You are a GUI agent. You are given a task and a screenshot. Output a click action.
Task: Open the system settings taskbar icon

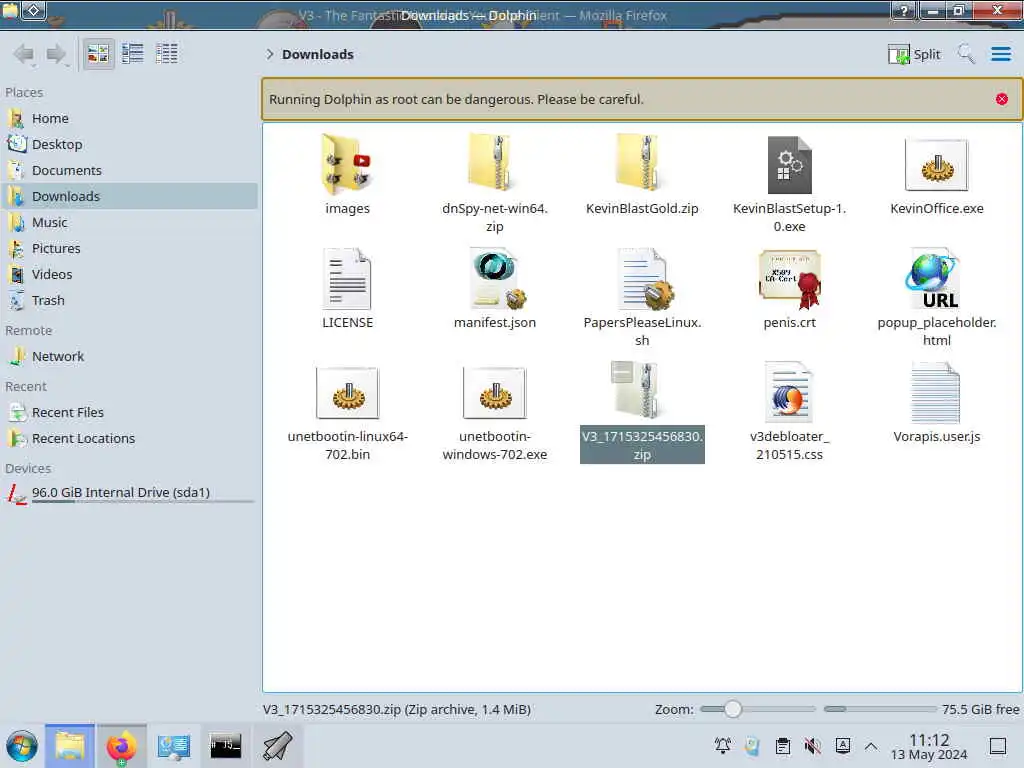[x=174, y=746]
